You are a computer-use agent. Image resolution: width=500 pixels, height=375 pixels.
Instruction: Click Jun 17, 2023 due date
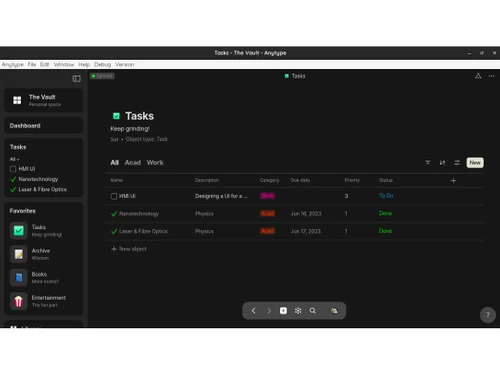[306, 231]
